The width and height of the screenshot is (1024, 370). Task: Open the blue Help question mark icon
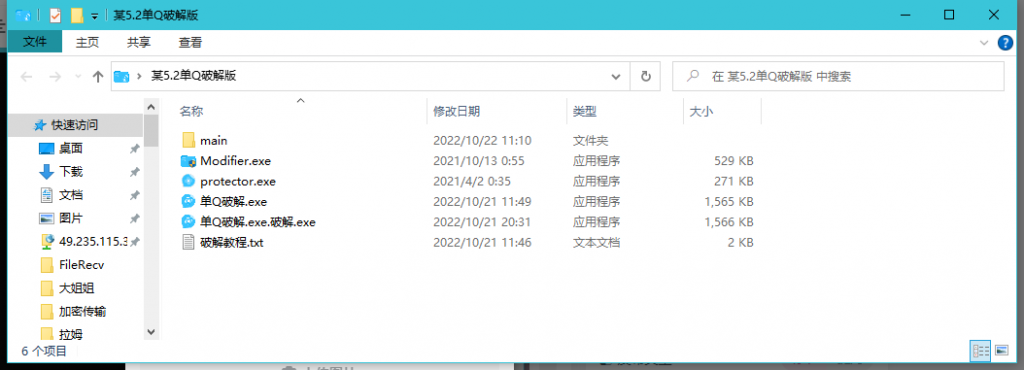(1005, 43)
